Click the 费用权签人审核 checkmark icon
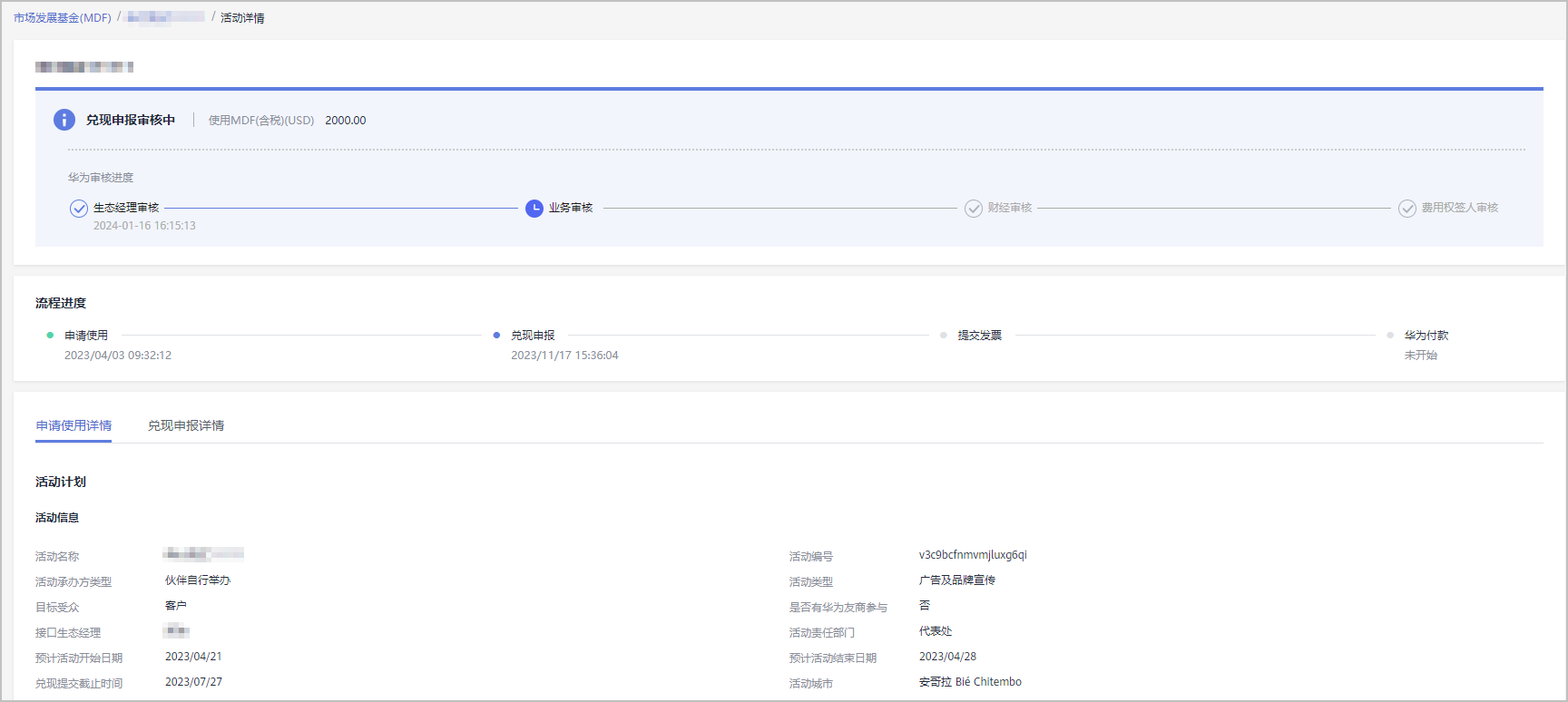The image size is (1568, 702). (1407, 209)
